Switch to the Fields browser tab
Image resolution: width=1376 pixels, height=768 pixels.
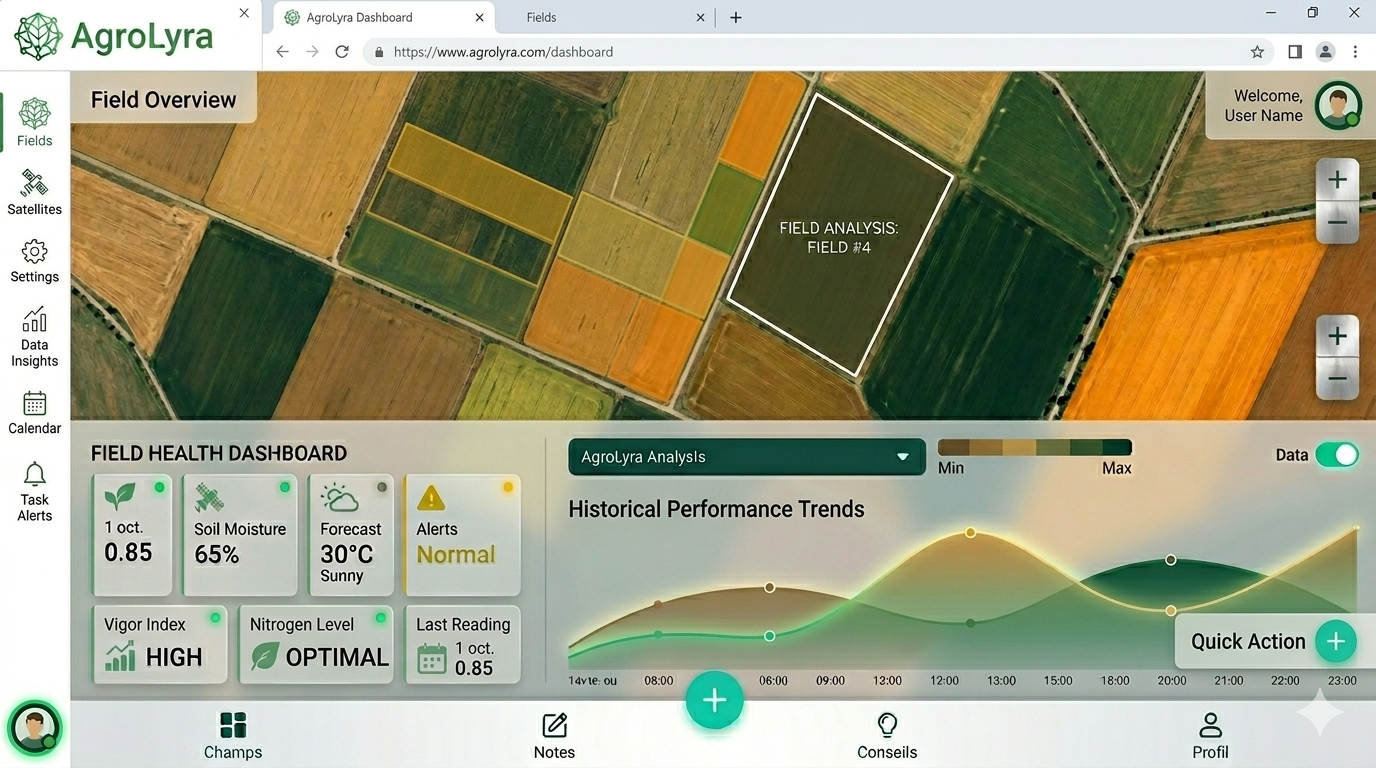pyautogui.click(x=600, y=17)
